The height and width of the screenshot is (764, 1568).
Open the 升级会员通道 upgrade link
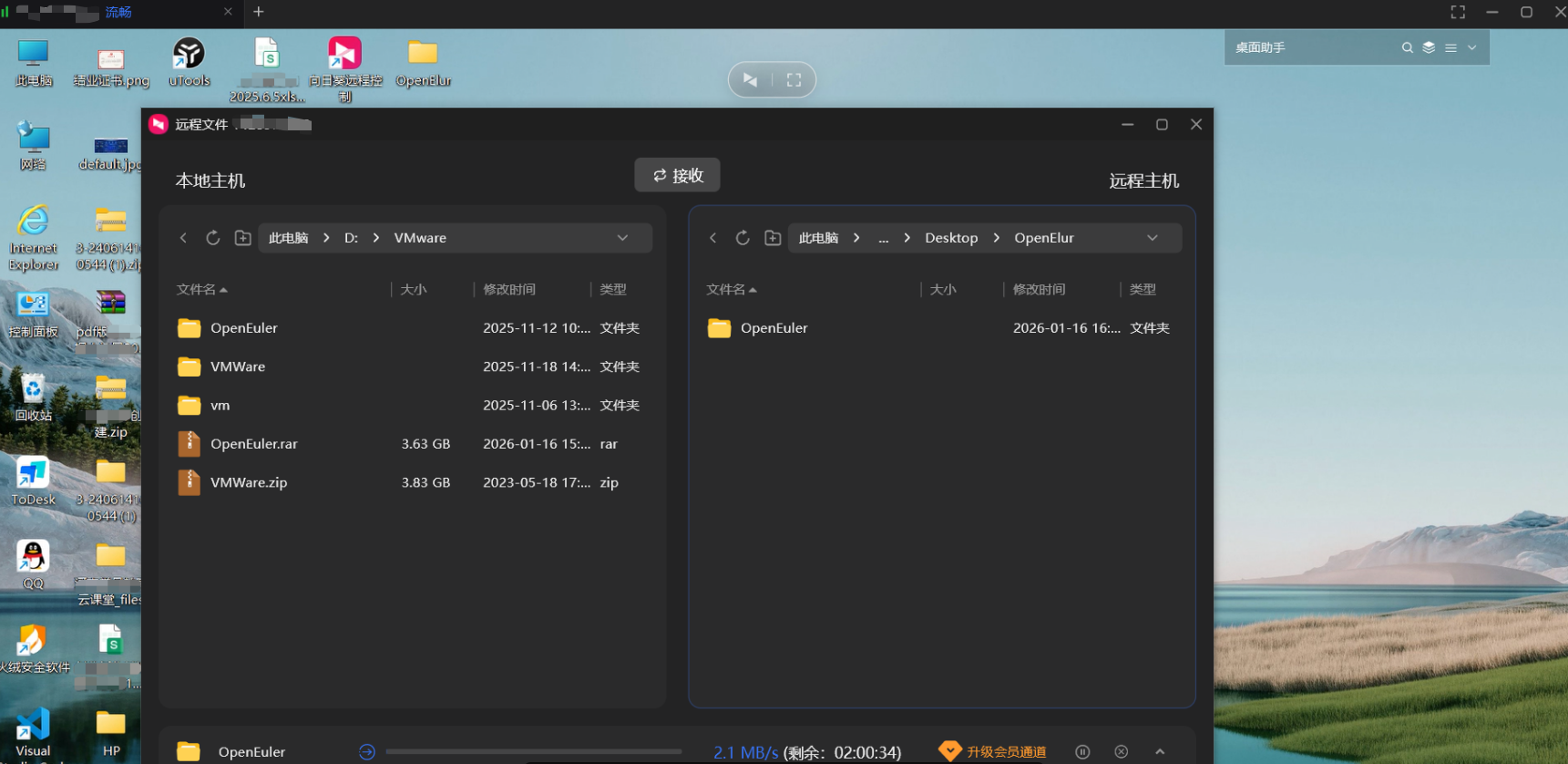(1005, 752)
